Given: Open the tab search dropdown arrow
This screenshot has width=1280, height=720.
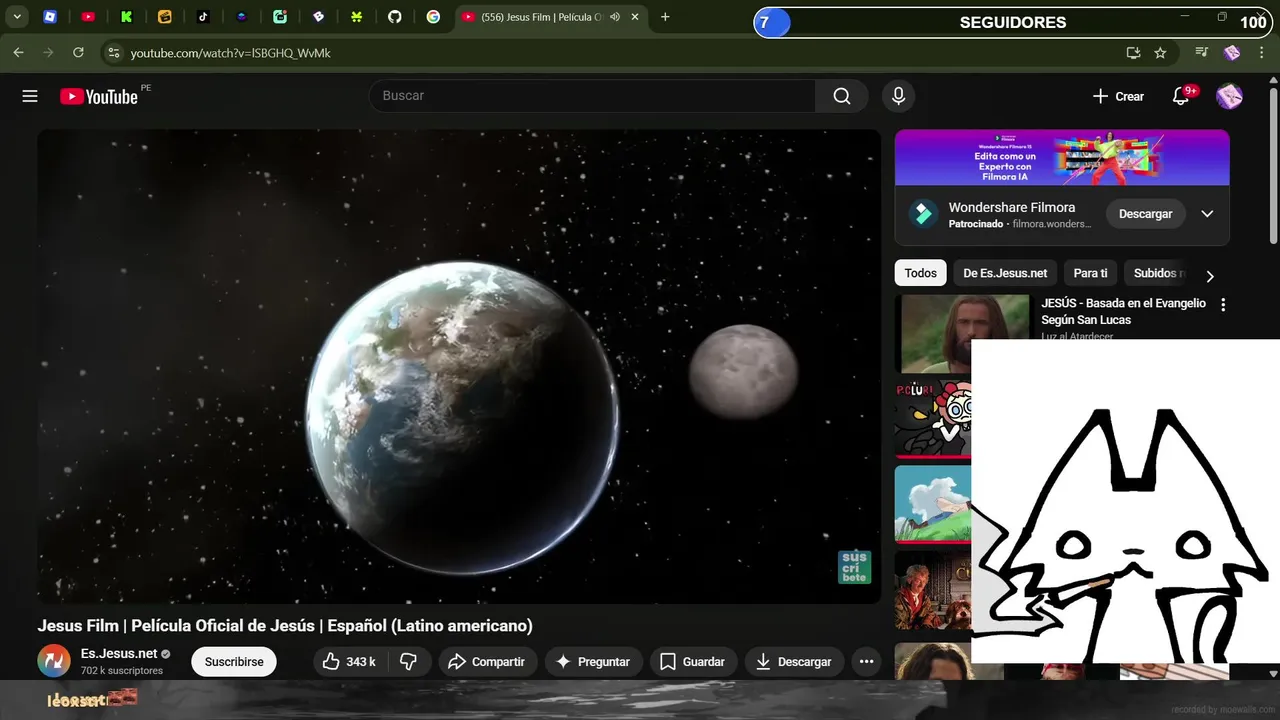Looking at the screenshot, I should click(x=17, y=17).
